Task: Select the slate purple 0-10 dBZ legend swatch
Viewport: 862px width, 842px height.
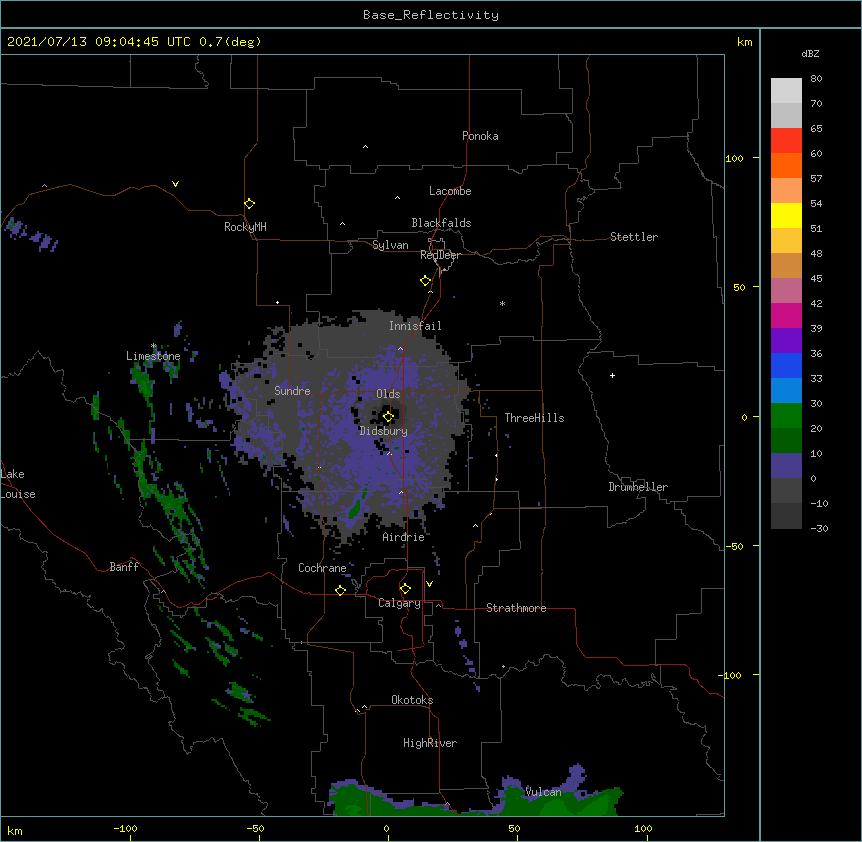Action: click(786, 466)
